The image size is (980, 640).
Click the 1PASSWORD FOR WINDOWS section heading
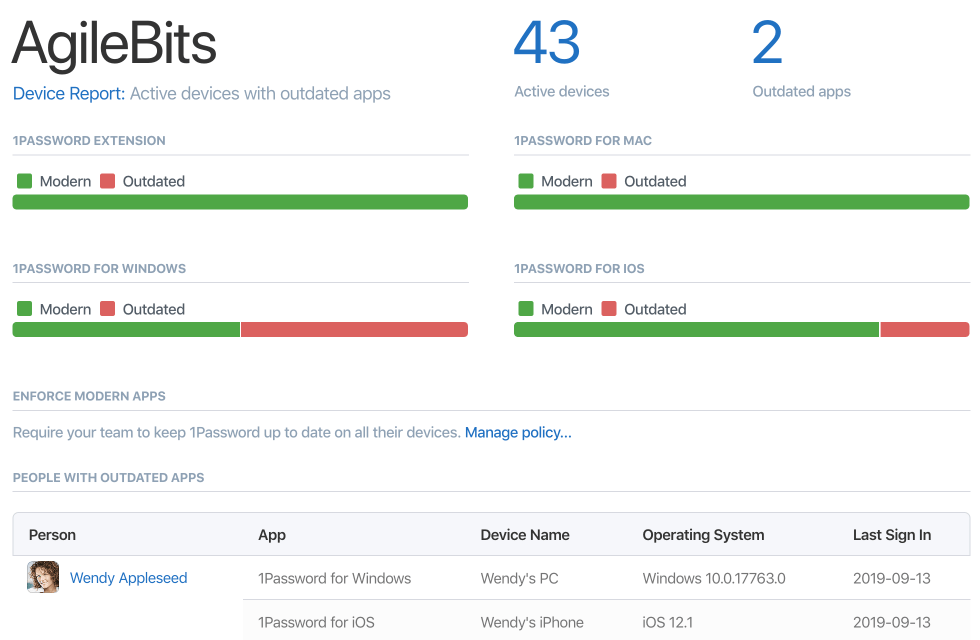click(x=99, y=269)
